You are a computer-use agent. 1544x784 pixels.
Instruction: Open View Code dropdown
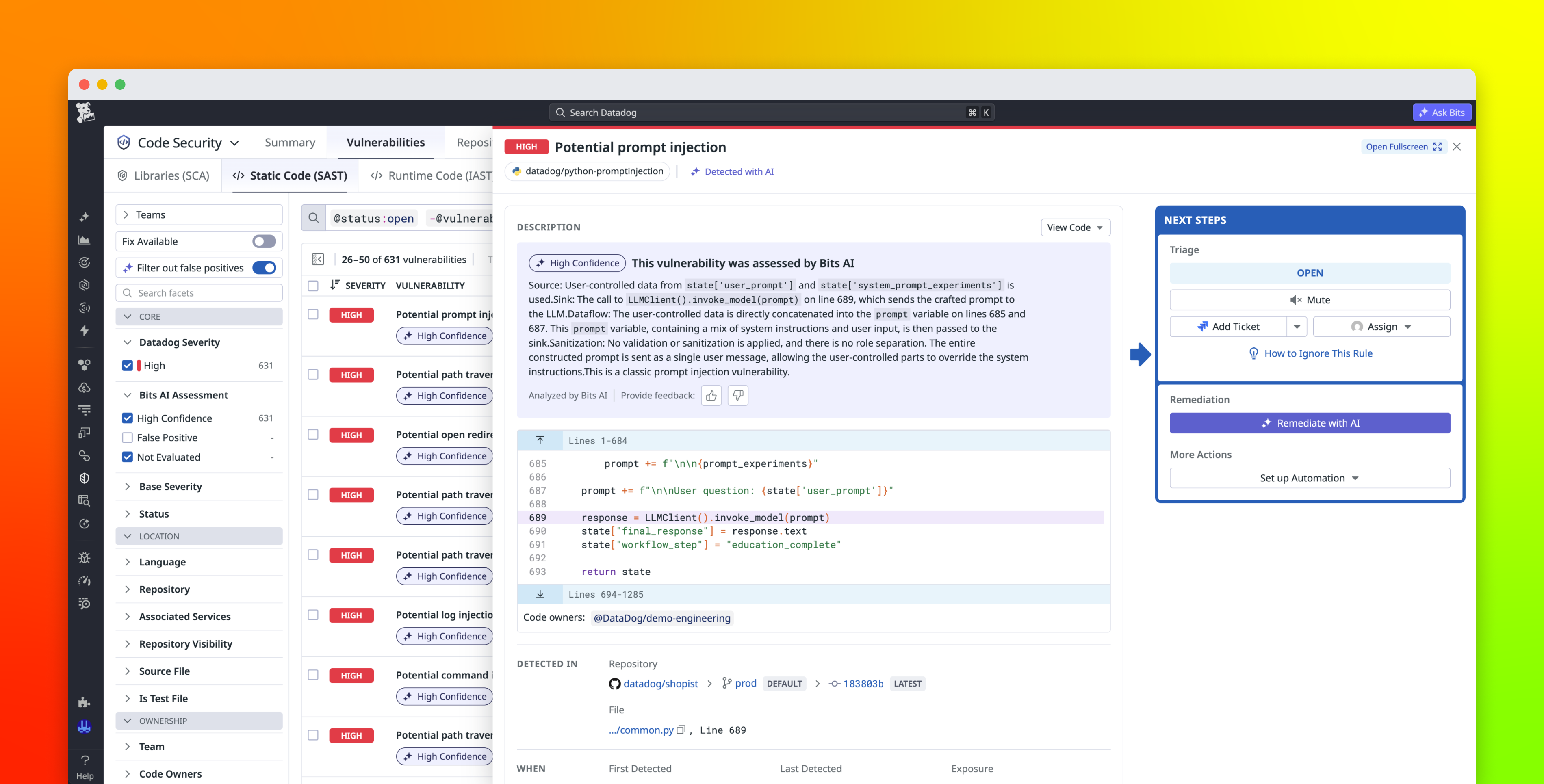pos(1075,227)
